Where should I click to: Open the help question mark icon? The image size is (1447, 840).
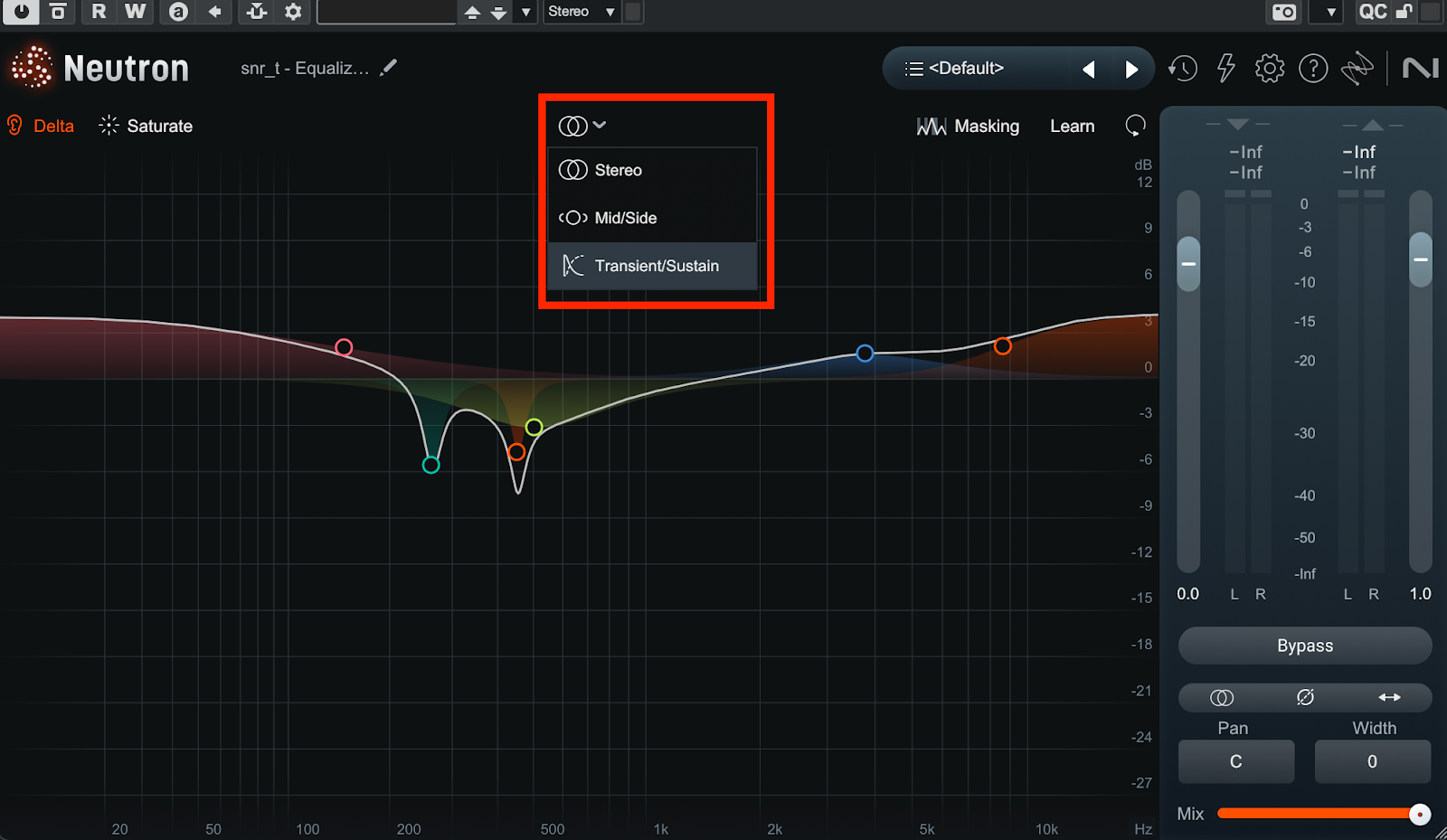[x=1313, y=69]
